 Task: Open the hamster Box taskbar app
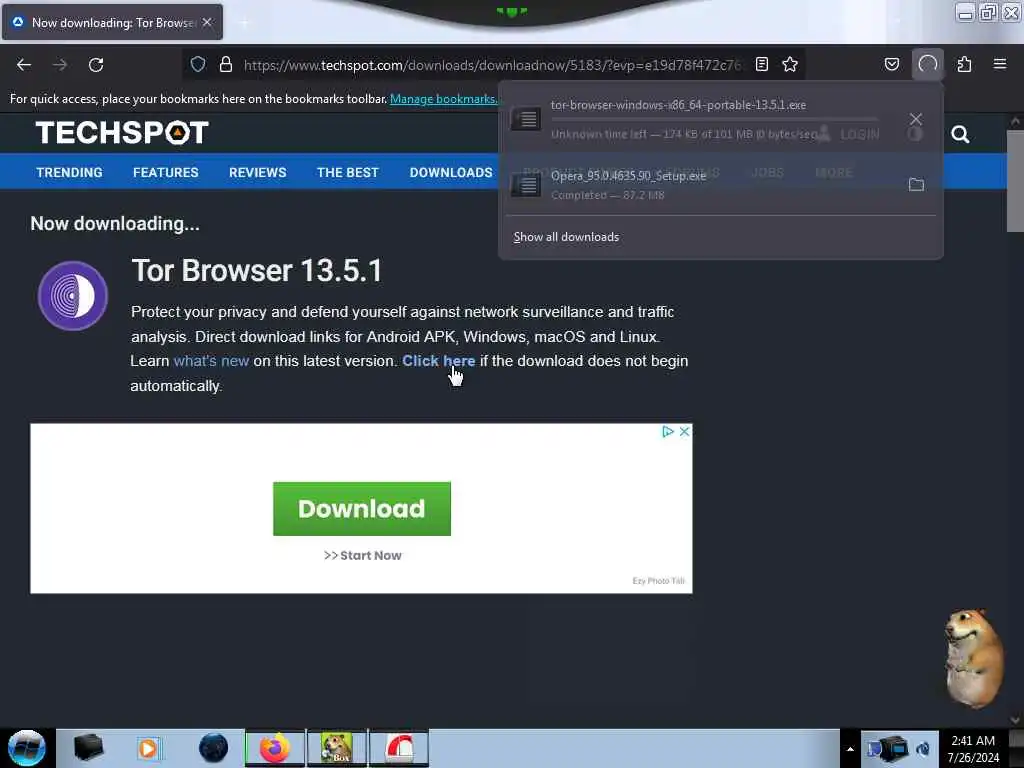coord(336,748)
